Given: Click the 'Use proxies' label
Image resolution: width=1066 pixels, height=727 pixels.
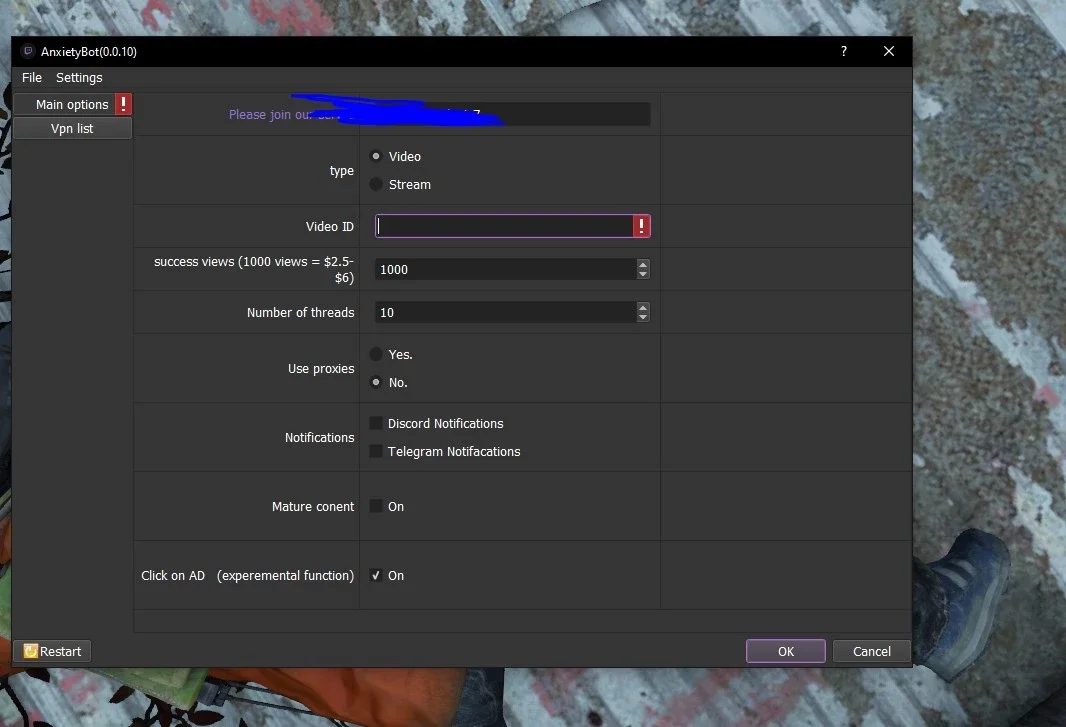Looking at the screenshot, I should 321,369.
